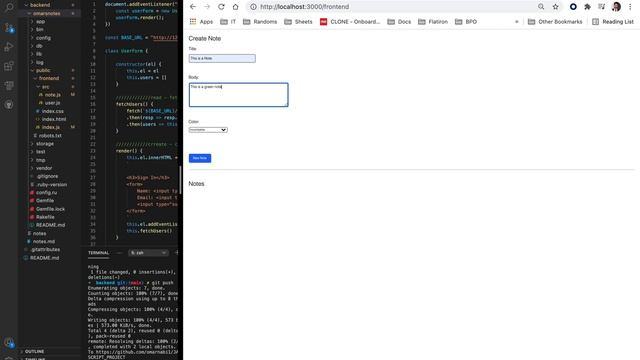This screenshot has width=640, height=360.
Task: Open robots.txt file
Action: point(47,136)
